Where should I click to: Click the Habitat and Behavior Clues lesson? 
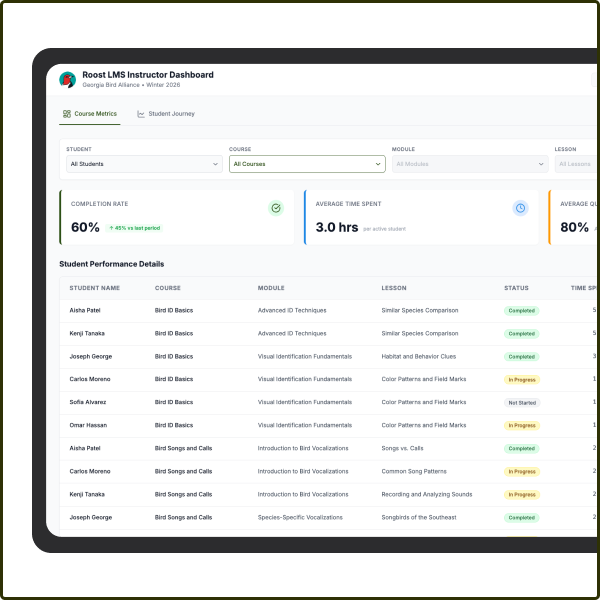coord(419,356)
